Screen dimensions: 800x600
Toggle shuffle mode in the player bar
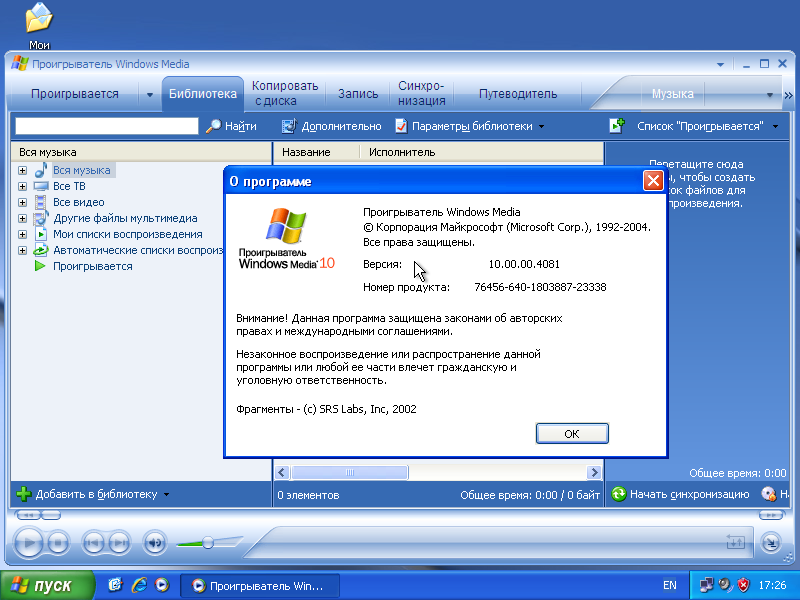[735, 543]
